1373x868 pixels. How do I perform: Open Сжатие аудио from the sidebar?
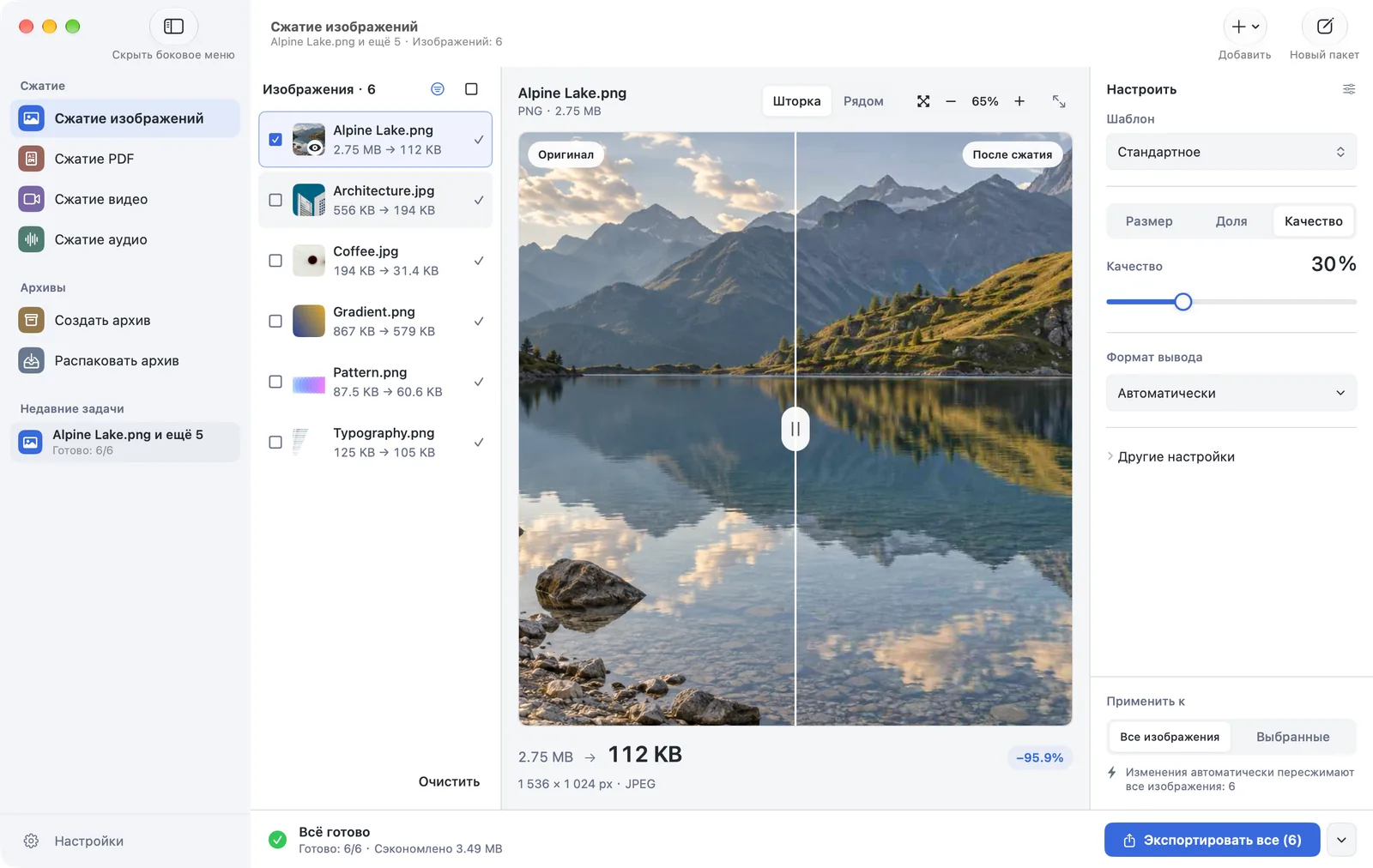[125, 239]
